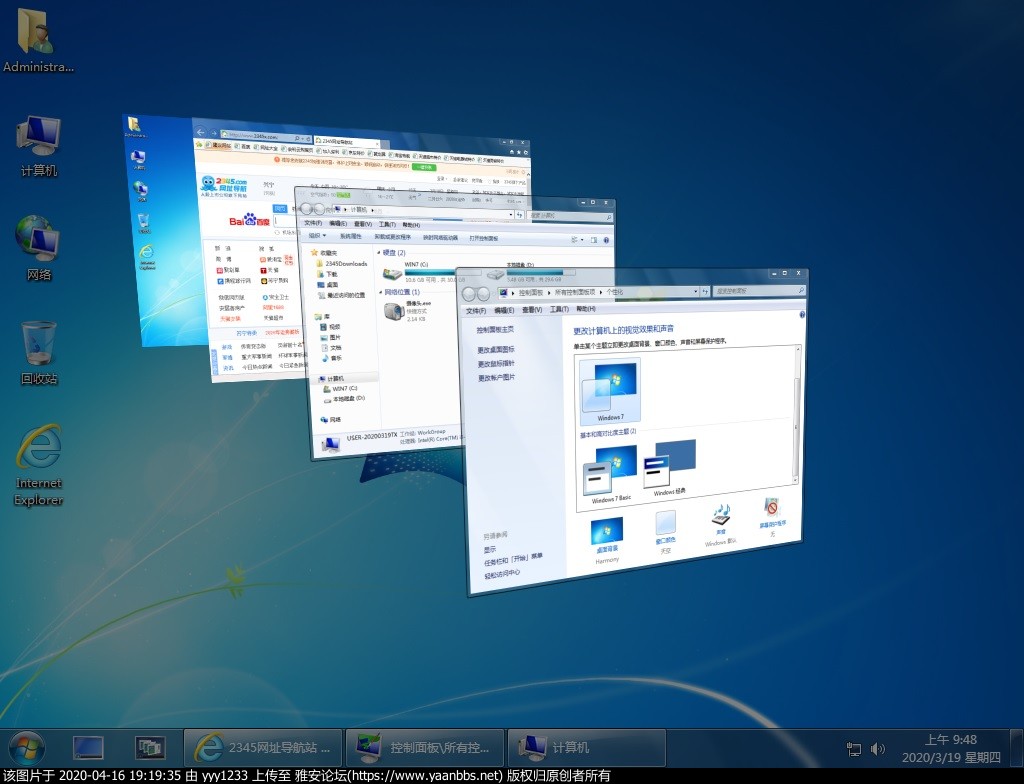Click the forward button in Personalization window
The image size is (1024, 784).
484,293
